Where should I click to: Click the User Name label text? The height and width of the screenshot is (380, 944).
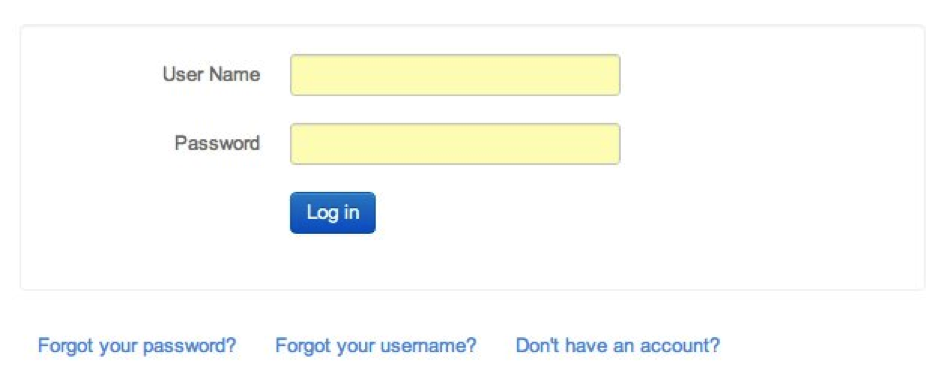coord(211,75)
